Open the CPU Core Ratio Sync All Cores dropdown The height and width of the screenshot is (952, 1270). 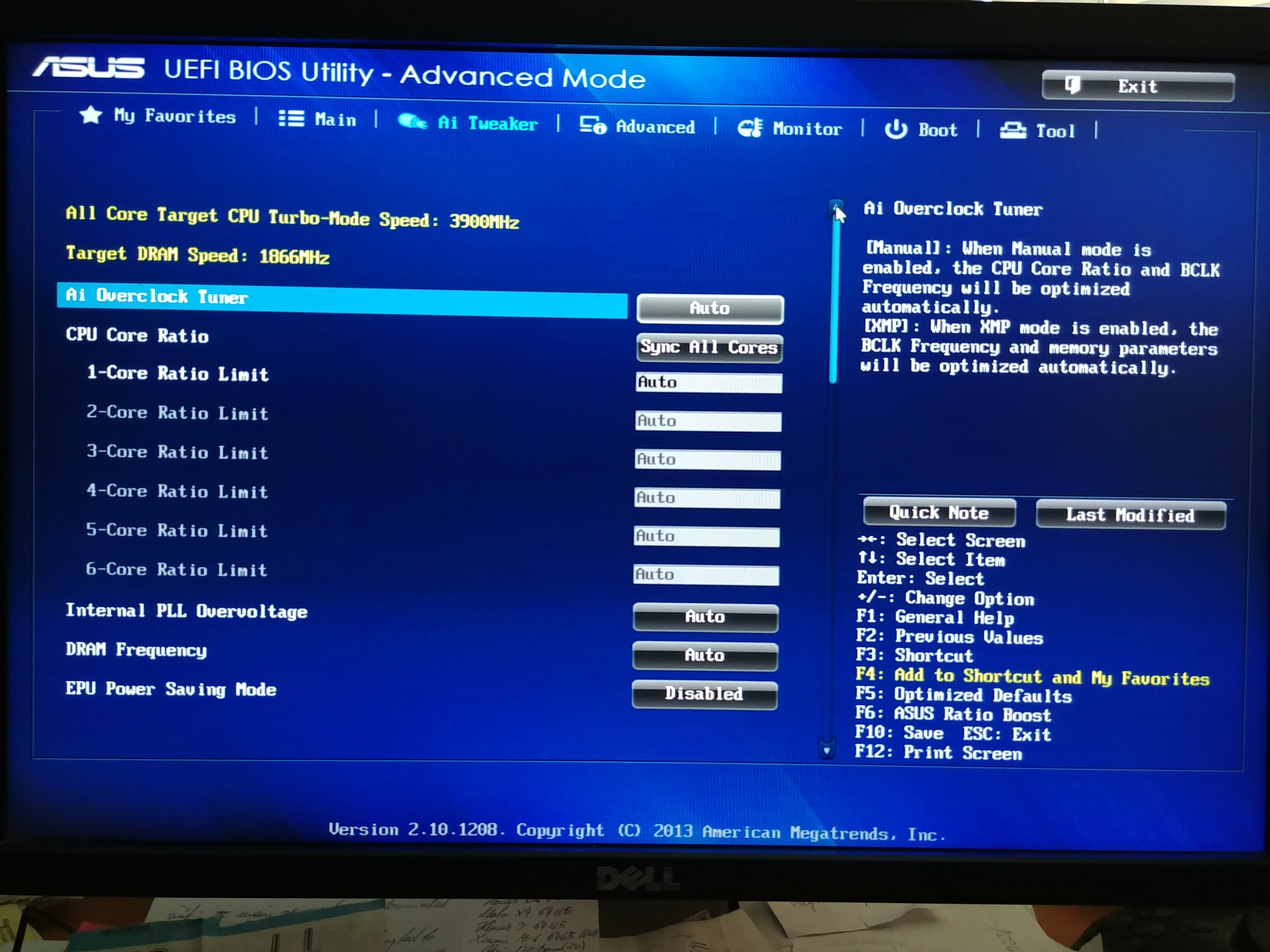pyautogui.click(x=709, y=347)
